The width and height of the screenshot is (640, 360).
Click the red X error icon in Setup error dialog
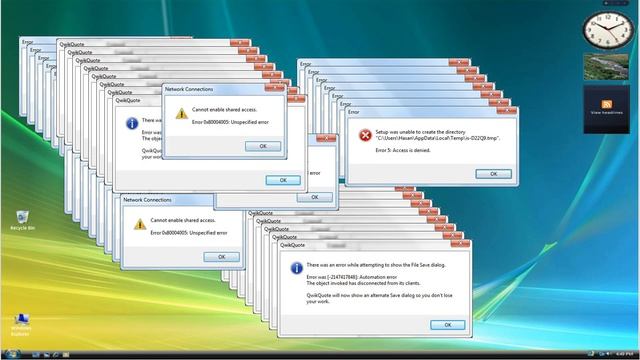[x=365, y=135]
